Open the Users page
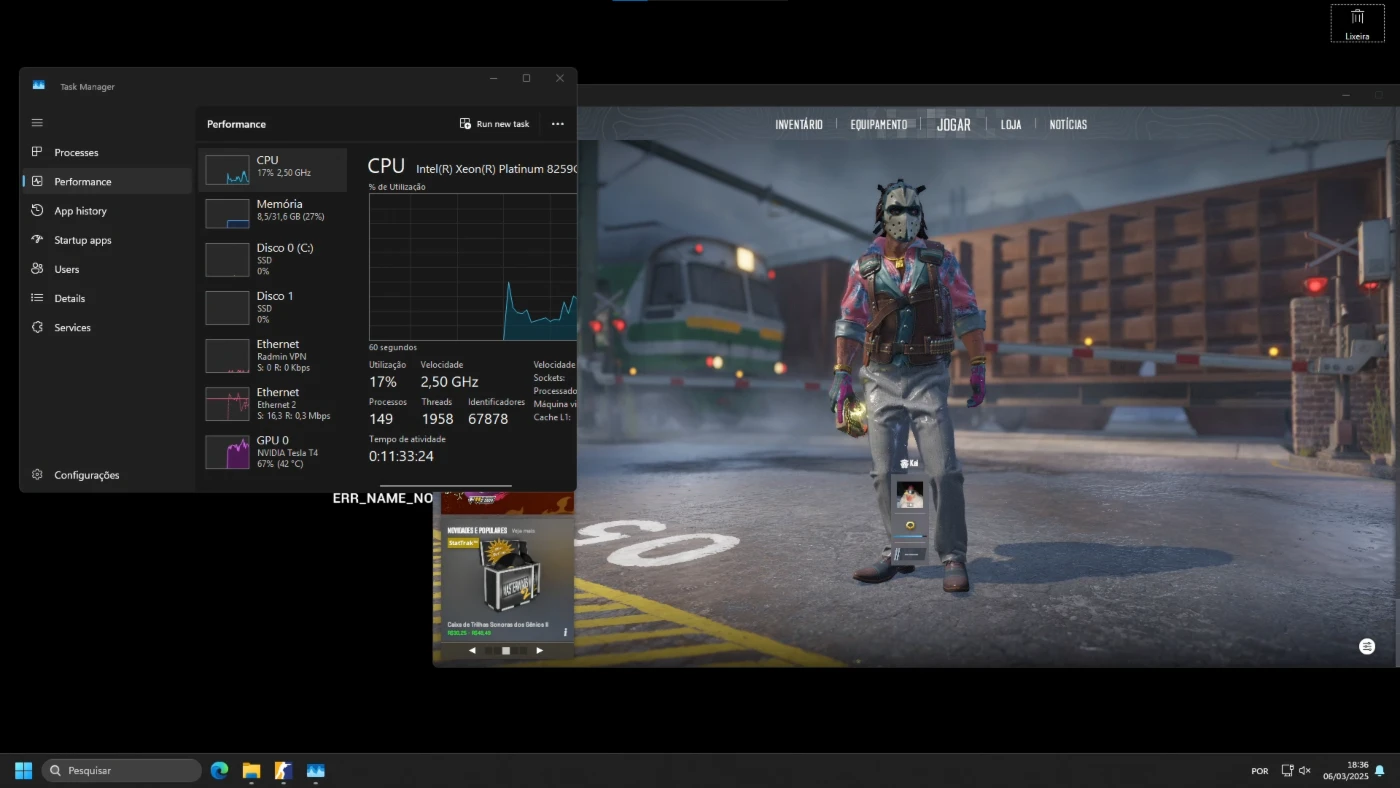1400x788 pixels. click(106, 269)
